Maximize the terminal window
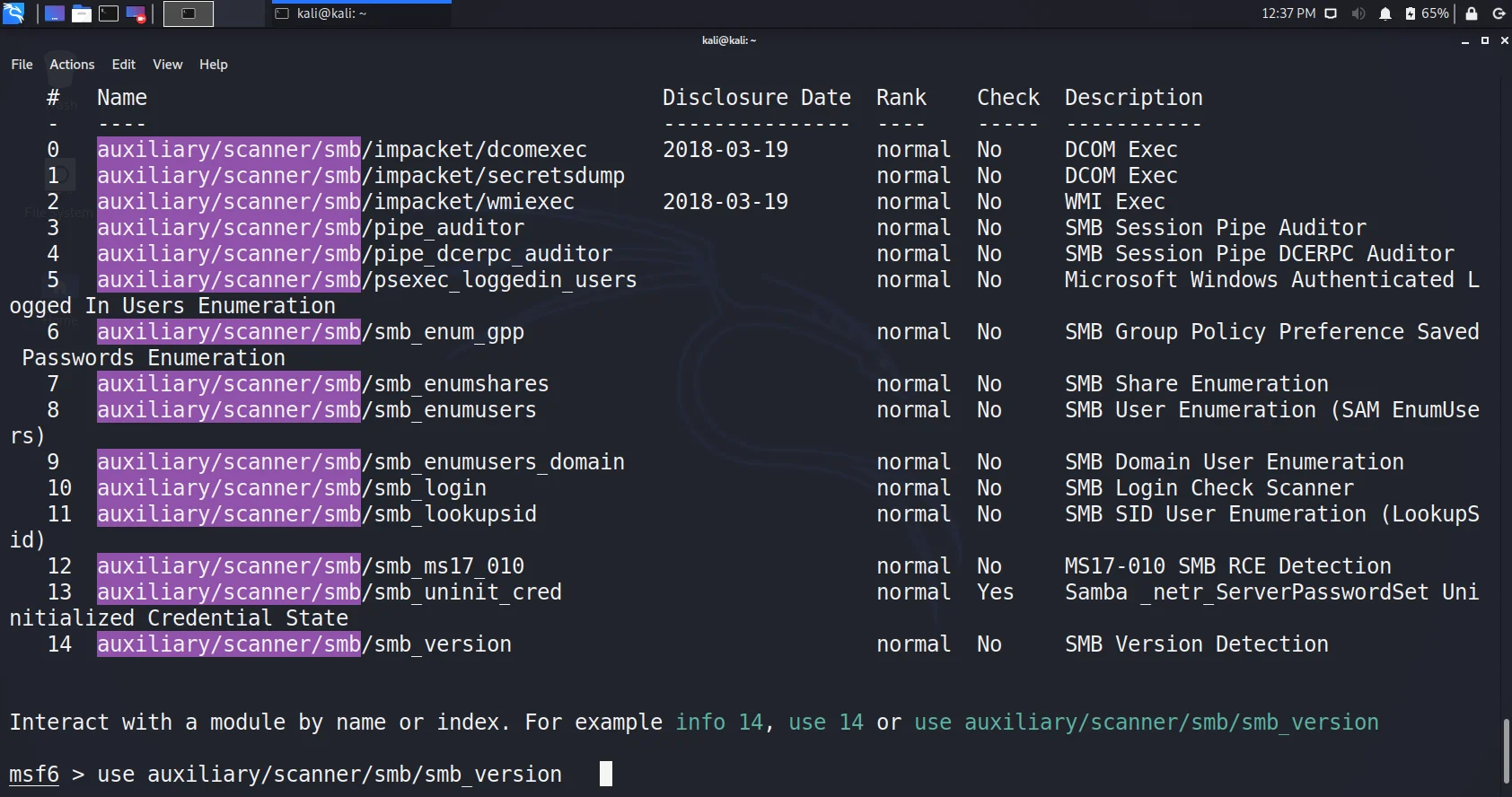The image size is (1512, 797). click(1485, 40)
